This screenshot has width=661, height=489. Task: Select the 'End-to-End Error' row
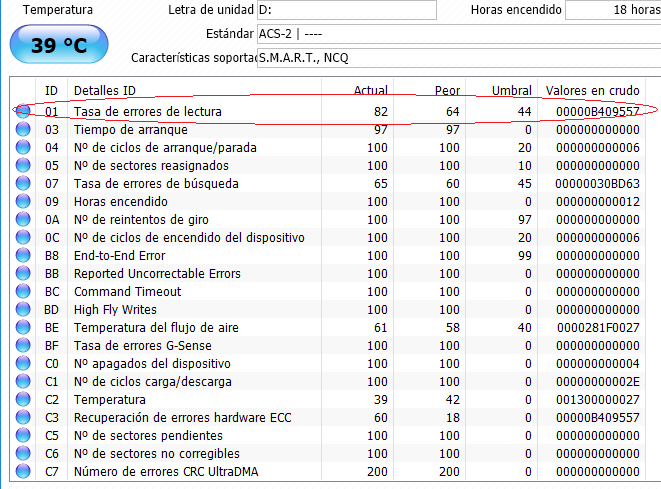[327, 255]
